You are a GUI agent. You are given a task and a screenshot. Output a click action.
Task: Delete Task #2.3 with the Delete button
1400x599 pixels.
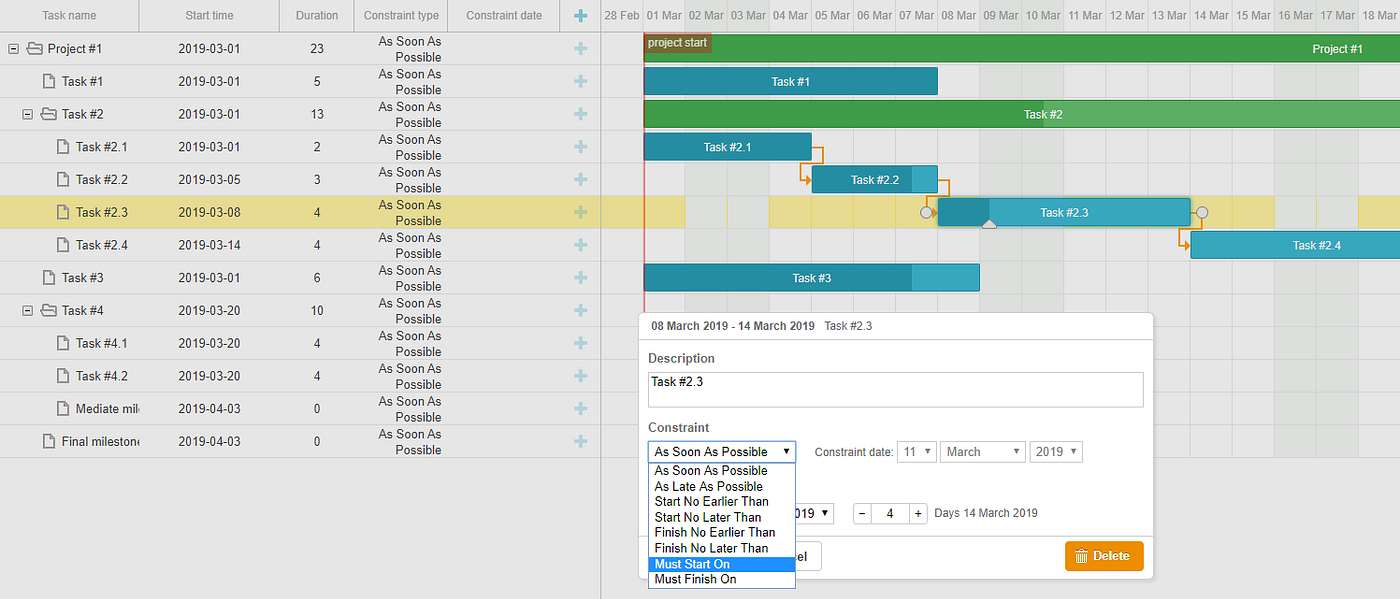(1104, 556)
